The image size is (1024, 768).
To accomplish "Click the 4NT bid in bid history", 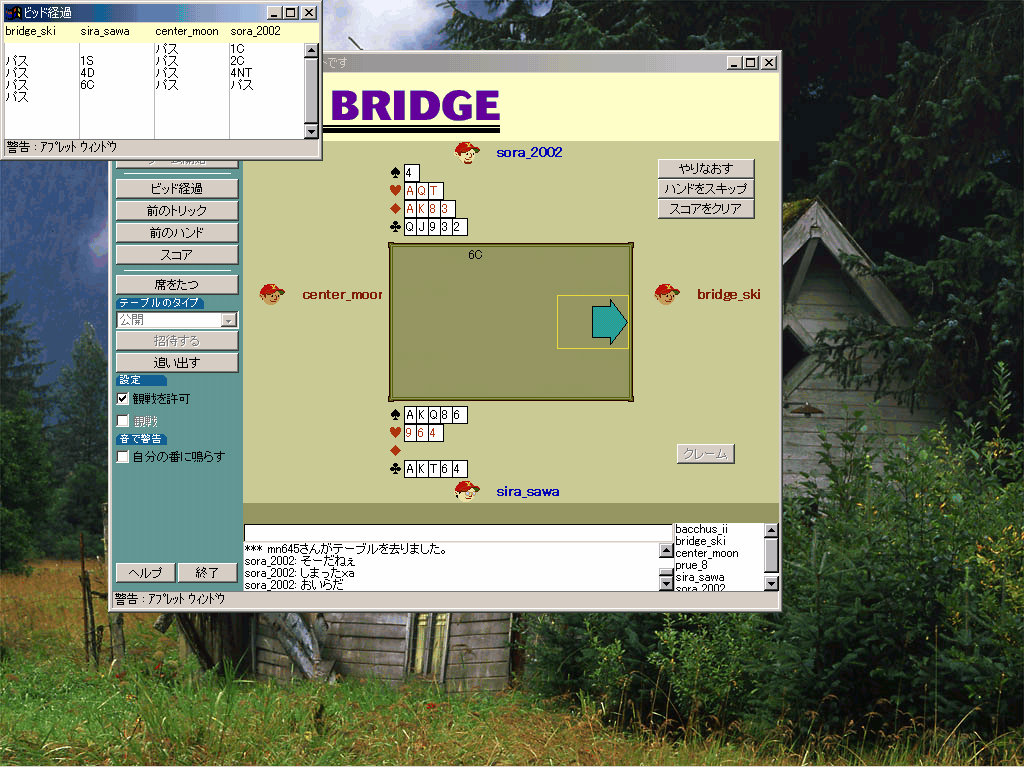I will tap(241, 73).
